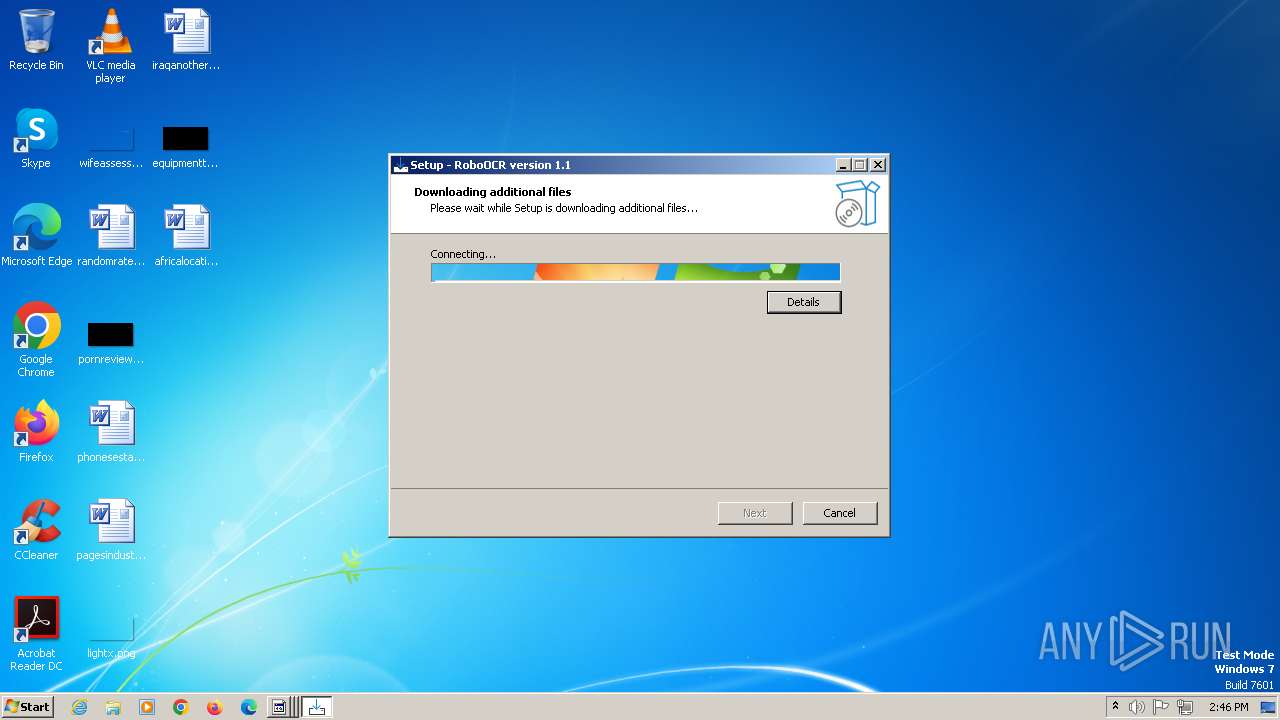Select the Acrobat Reader DC shortcut

pyautogui.click(x=36, y=634)
